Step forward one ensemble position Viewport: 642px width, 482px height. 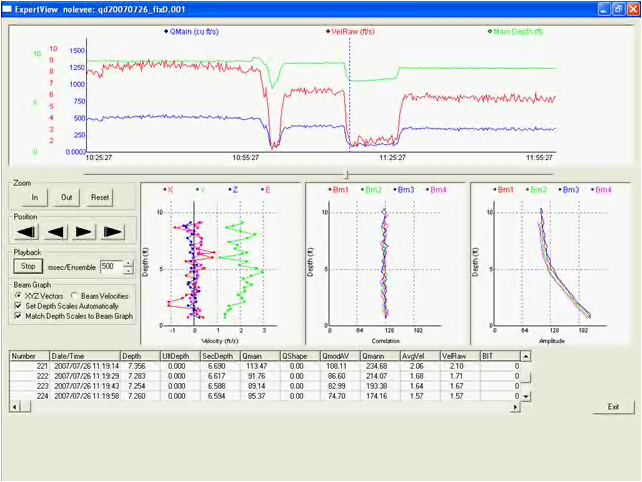click(84, 232)
